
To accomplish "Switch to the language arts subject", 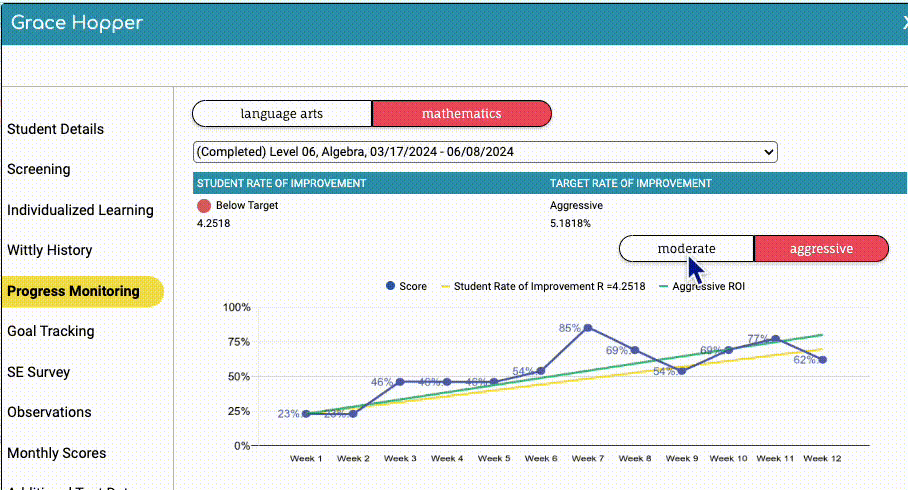I will 282,114.
